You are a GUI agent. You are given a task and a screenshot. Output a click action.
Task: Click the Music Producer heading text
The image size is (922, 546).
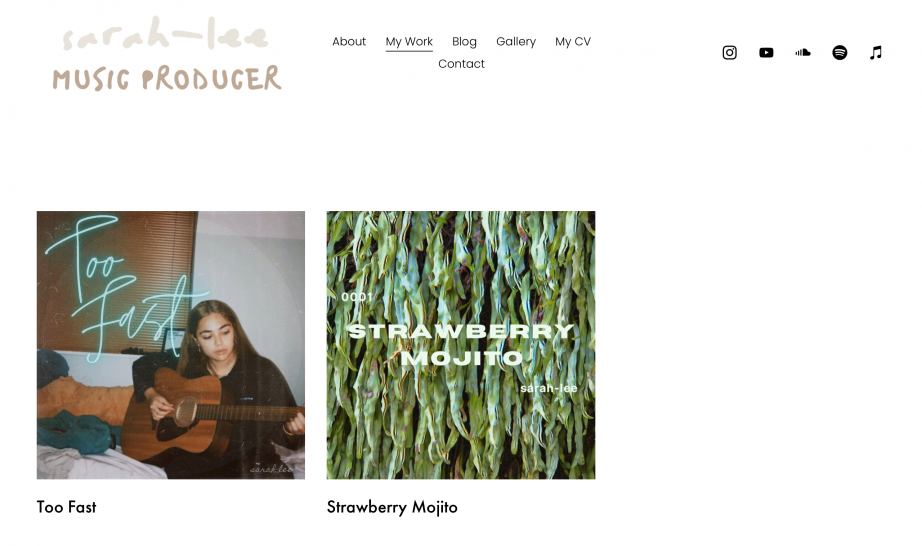pos(167,78)
